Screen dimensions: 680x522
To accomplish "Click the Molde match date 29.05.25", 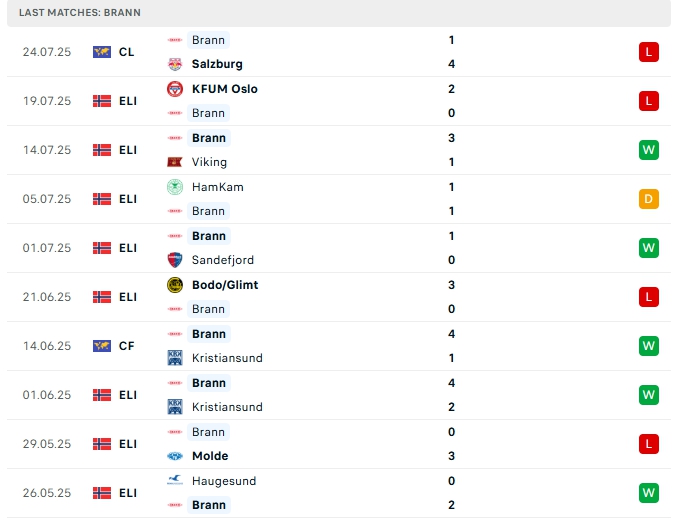I will pos(47,444).
